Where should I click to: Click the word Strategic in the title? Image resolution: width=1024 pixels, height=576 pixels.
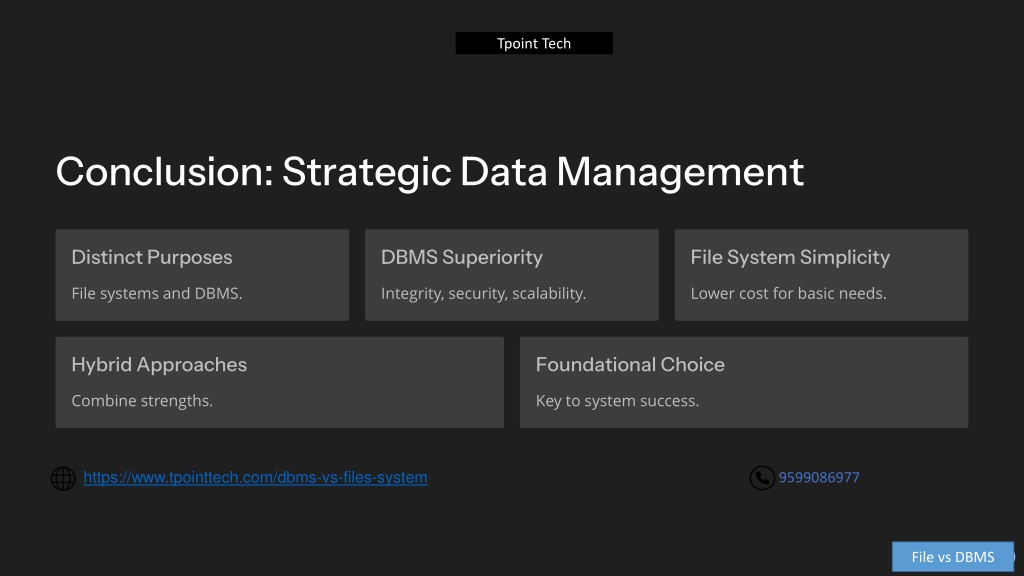366,172
